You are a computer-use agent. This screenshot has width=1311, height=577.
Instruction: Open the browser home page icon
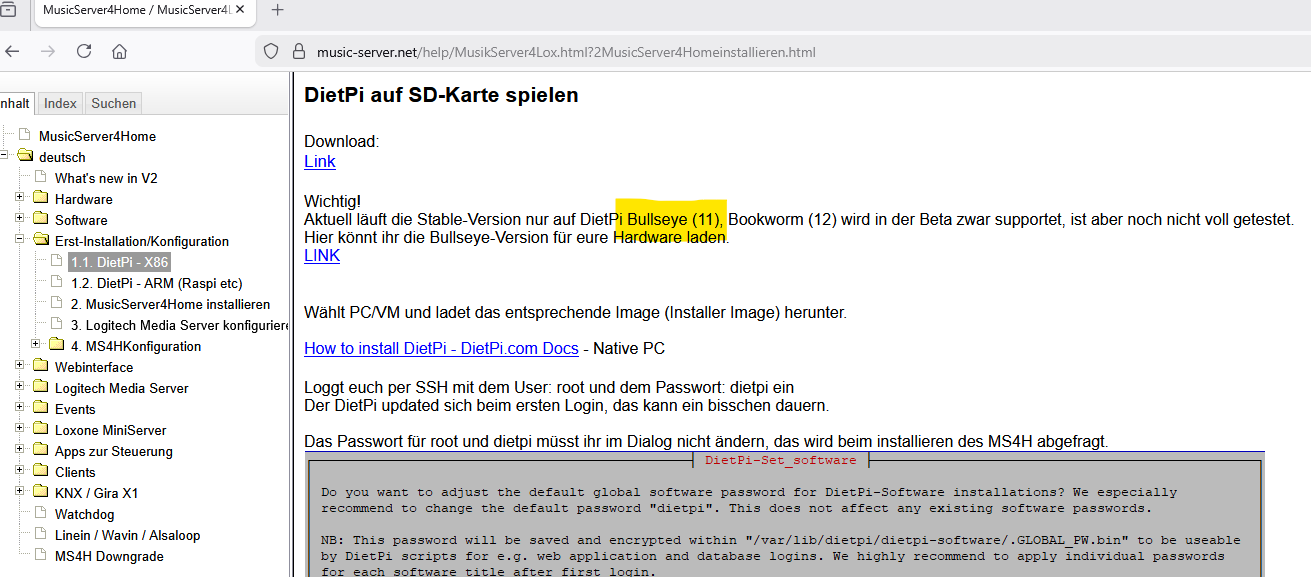[x=119, y=50]
